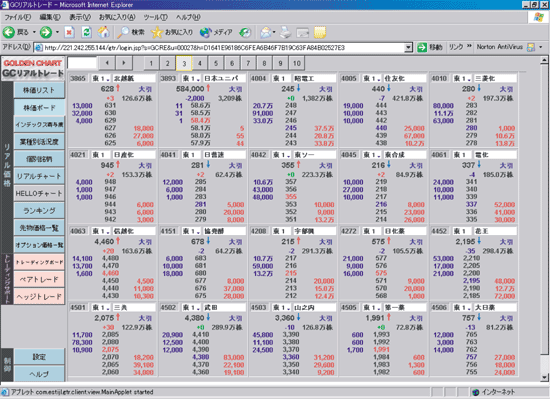The height and width of the screenshot is (399, 550).
Task: Open the お気に入り(A) menu
Action: point(117,17)
